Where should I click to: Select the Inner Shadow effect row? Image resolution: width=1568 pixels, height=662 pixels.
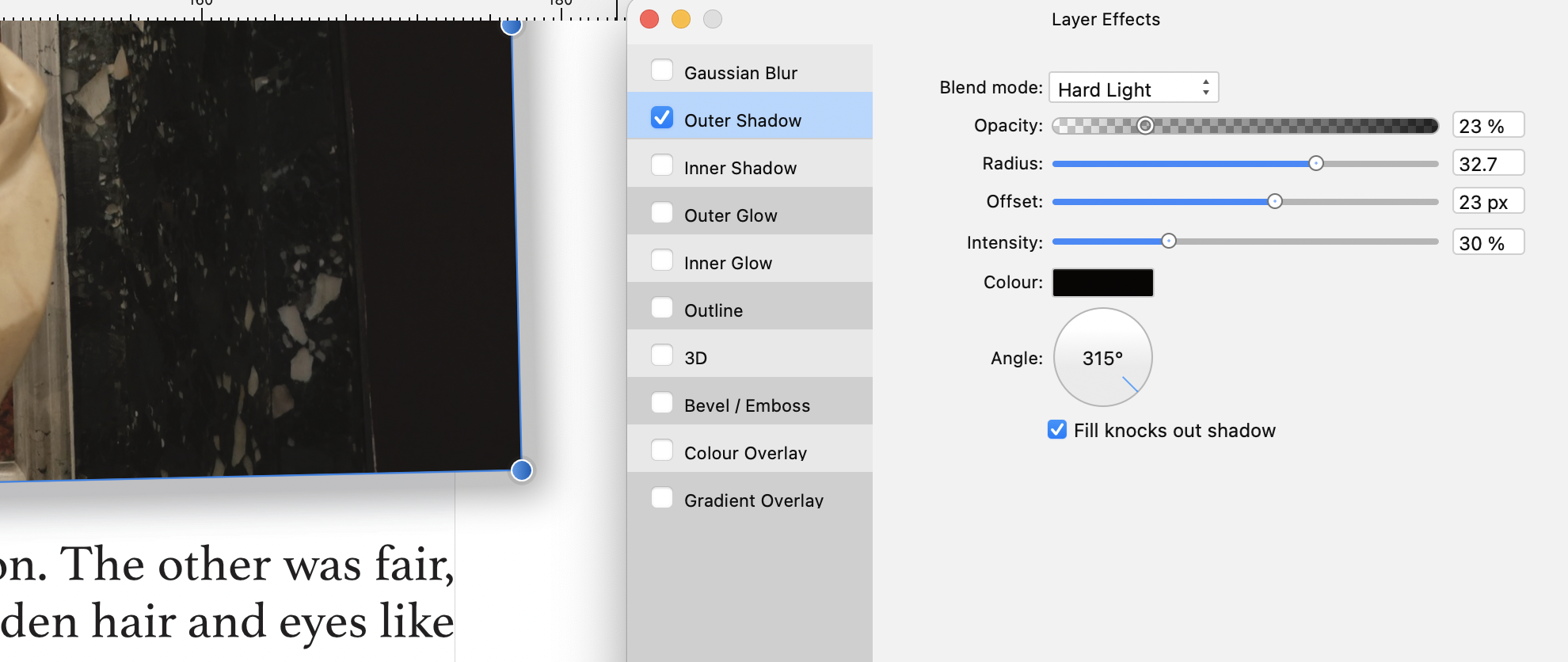pos(750,164)
